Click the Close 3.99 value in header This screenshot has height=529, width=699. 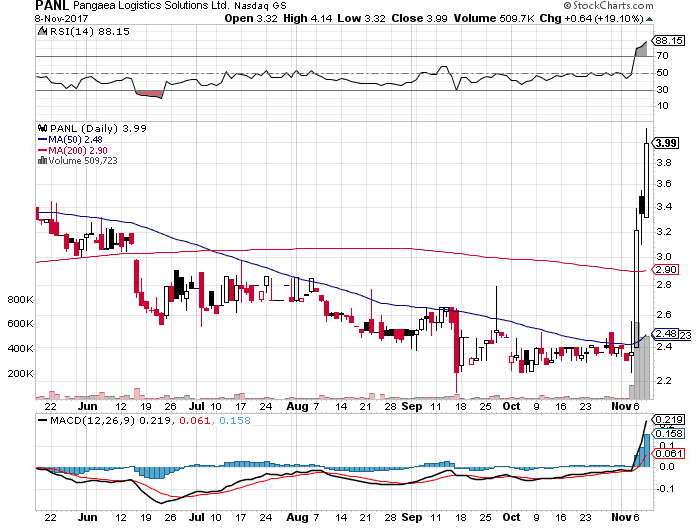419,18
